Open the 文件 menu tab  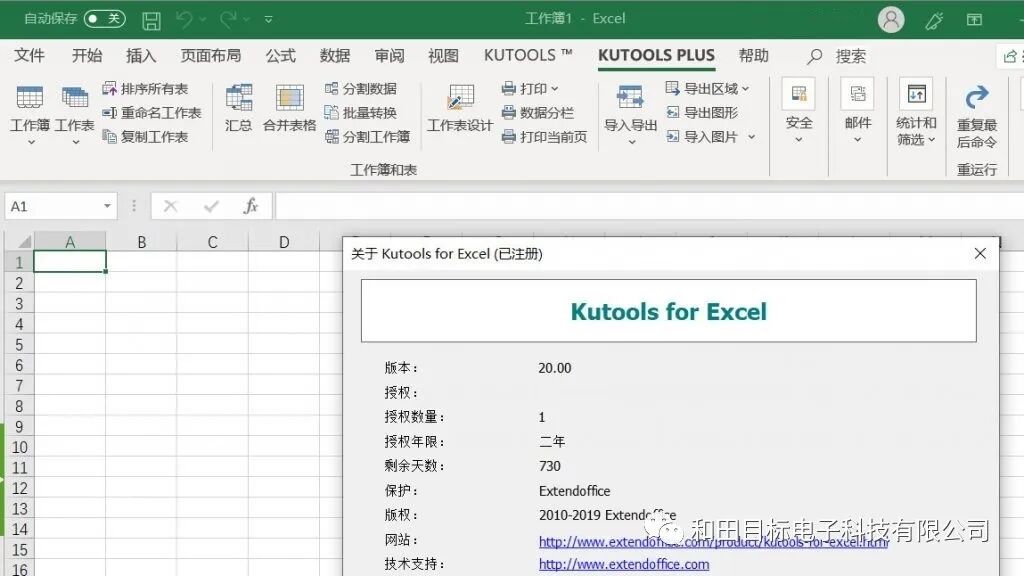[29, 56]
